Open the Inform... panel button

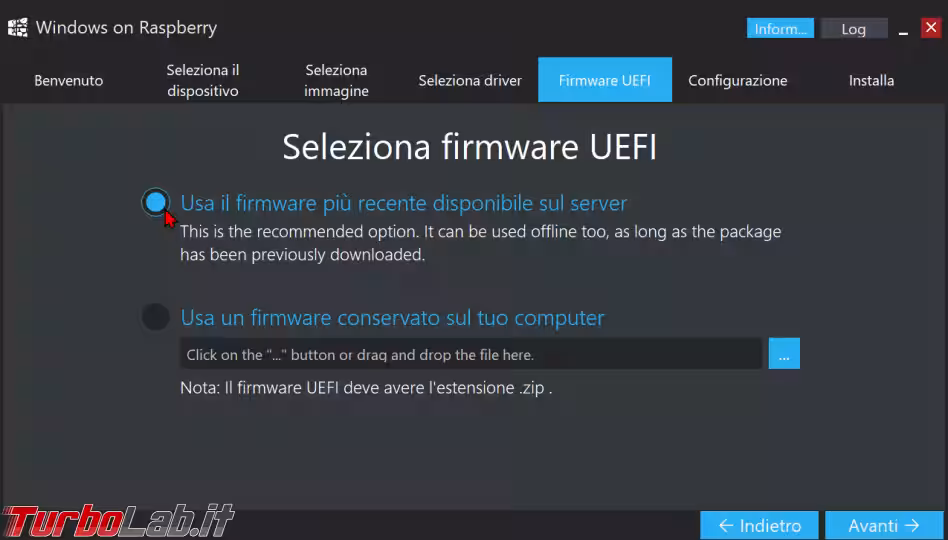tap(780, 29)
